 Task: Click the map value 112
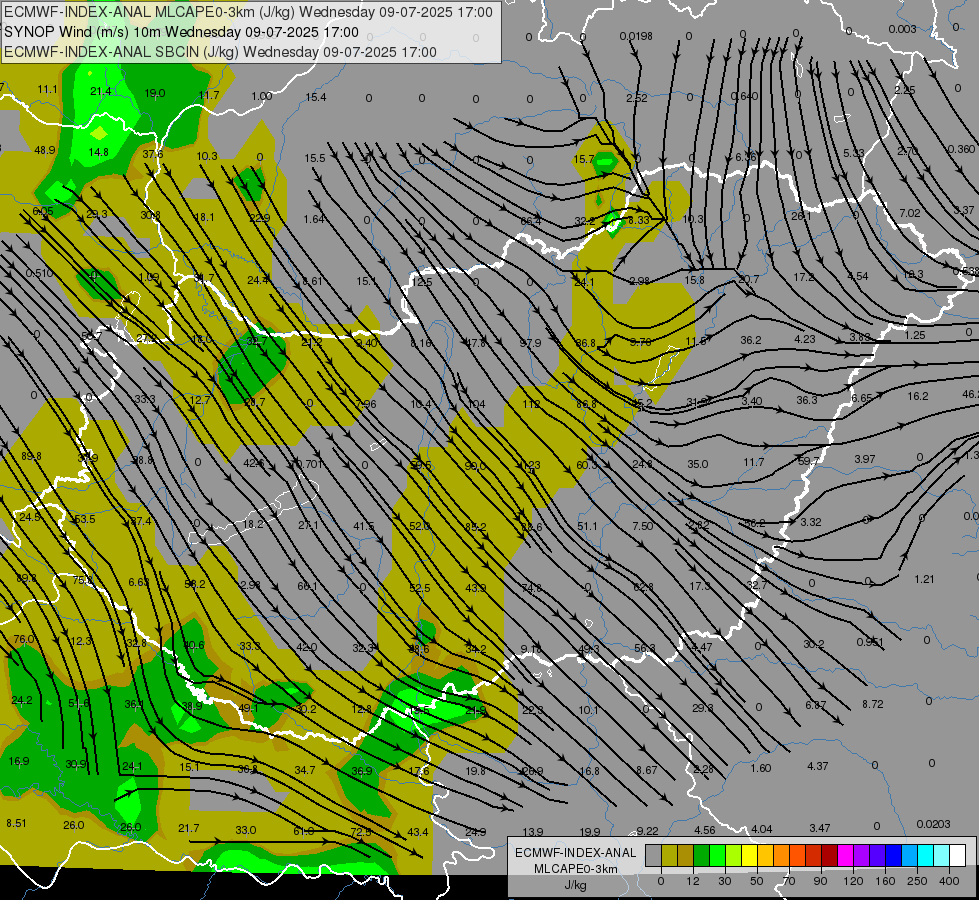click(531, 404)
